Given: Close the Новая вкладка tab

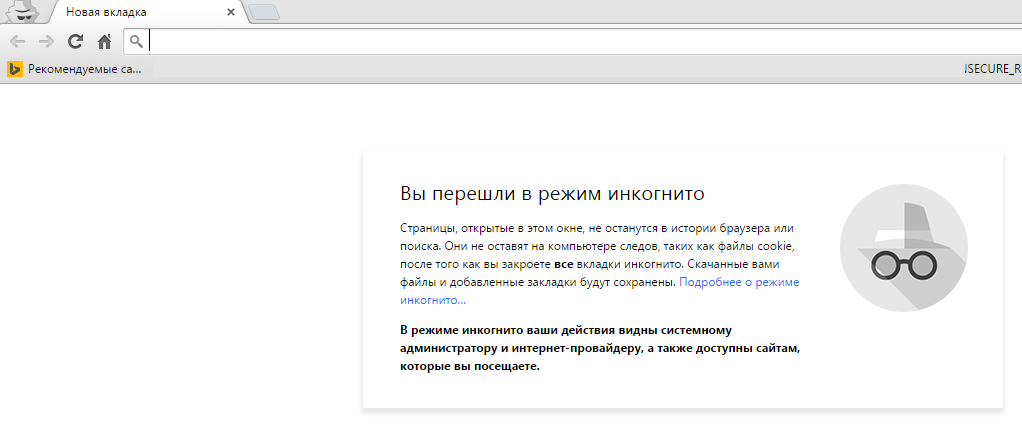Looking at the screenshot, I should pyautogui.click(x=231, y=12).
